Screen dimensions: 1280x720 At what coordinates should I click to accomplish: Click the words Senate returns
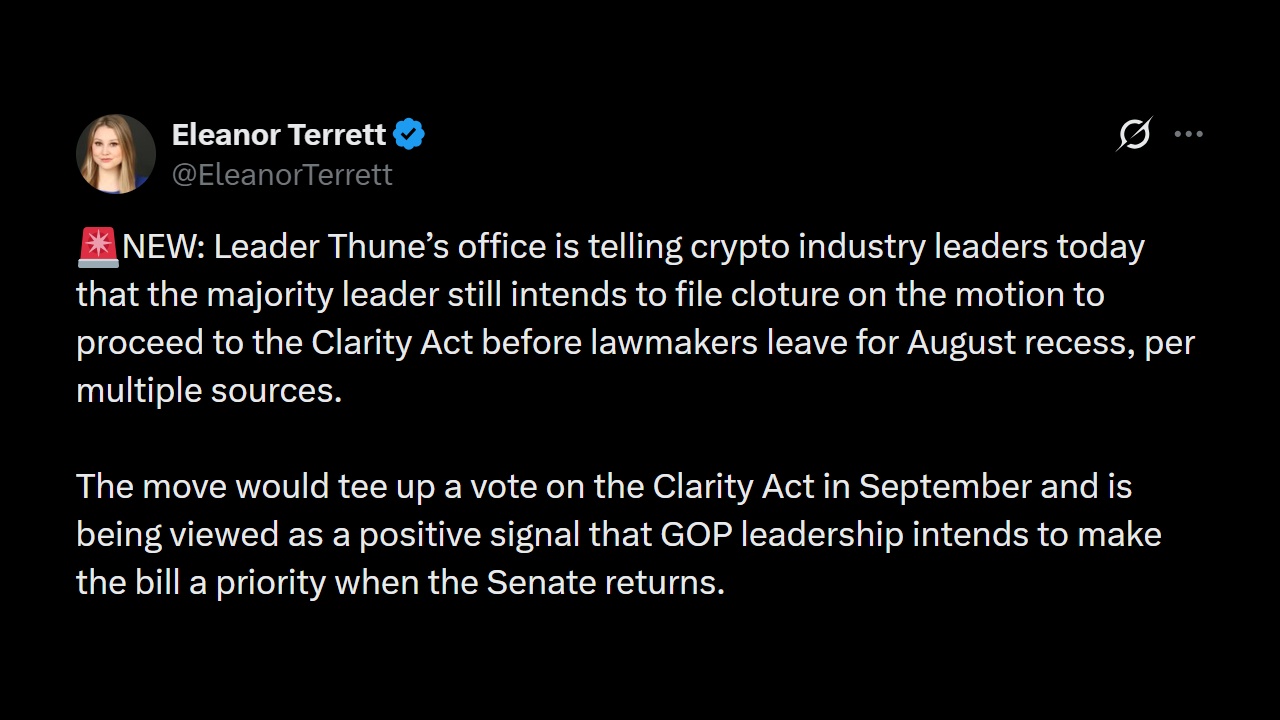point(605,583)
